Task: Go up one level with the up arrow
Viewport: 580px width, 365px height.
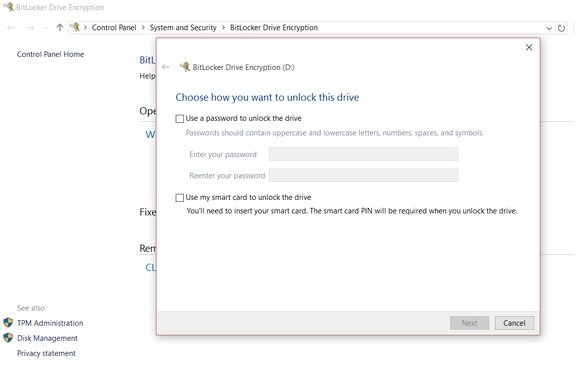Action: [x=60, y=27]
